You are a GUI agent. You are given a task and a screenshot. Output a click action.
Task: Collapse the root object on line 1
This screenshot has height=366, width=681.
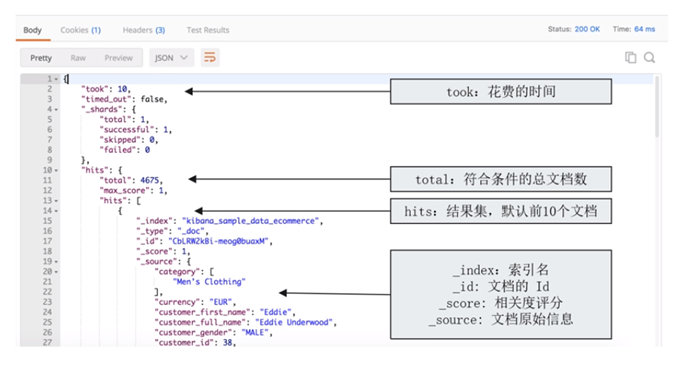pos(56,79)
